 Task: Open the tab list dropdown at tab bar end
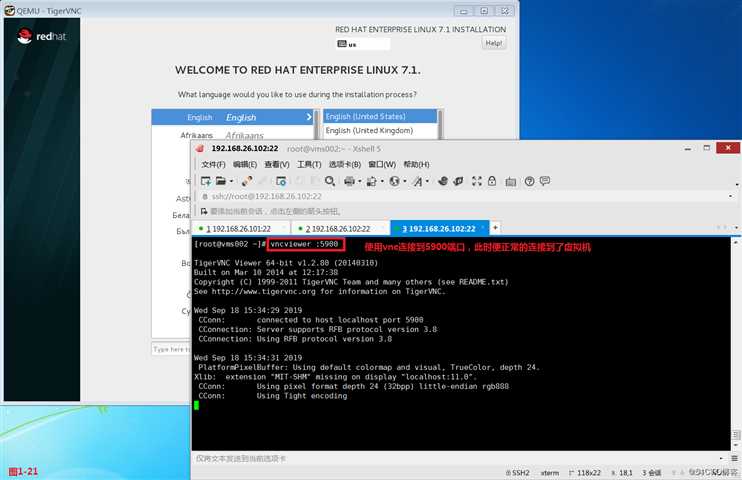click(736, 228)
